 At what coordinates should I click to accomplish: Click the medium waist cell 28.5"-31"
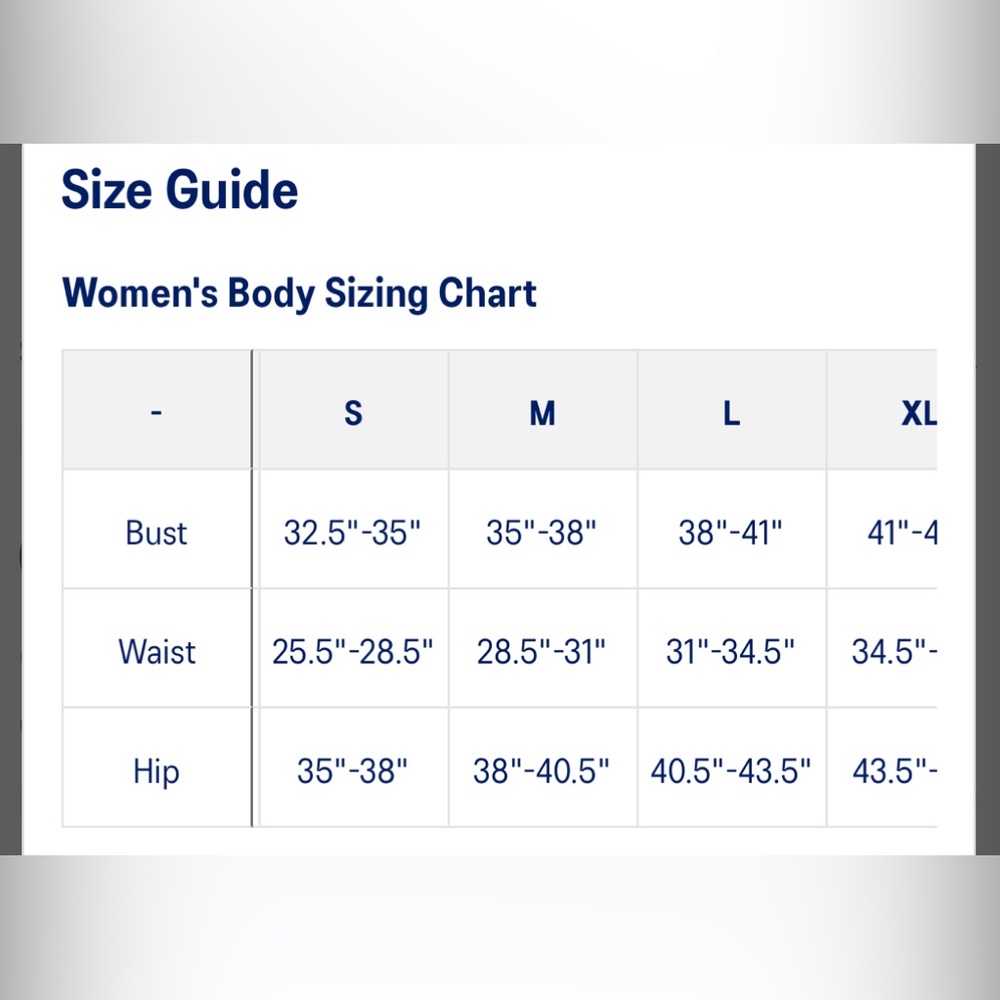point(541,652)
